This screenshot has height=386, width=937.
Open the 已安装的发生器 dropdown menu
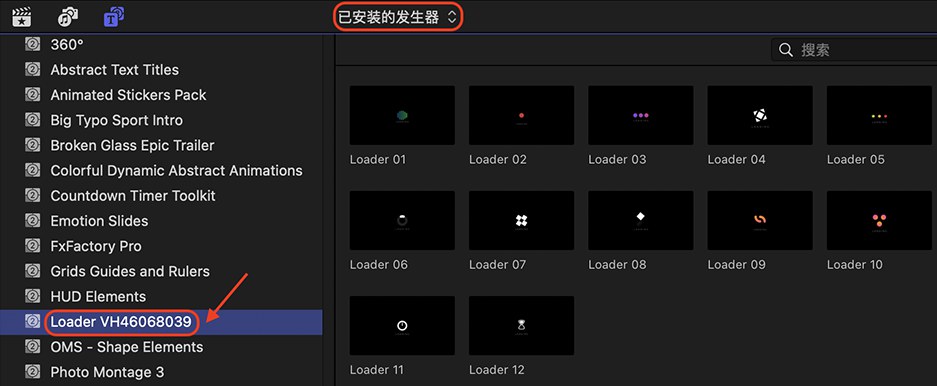397,17
